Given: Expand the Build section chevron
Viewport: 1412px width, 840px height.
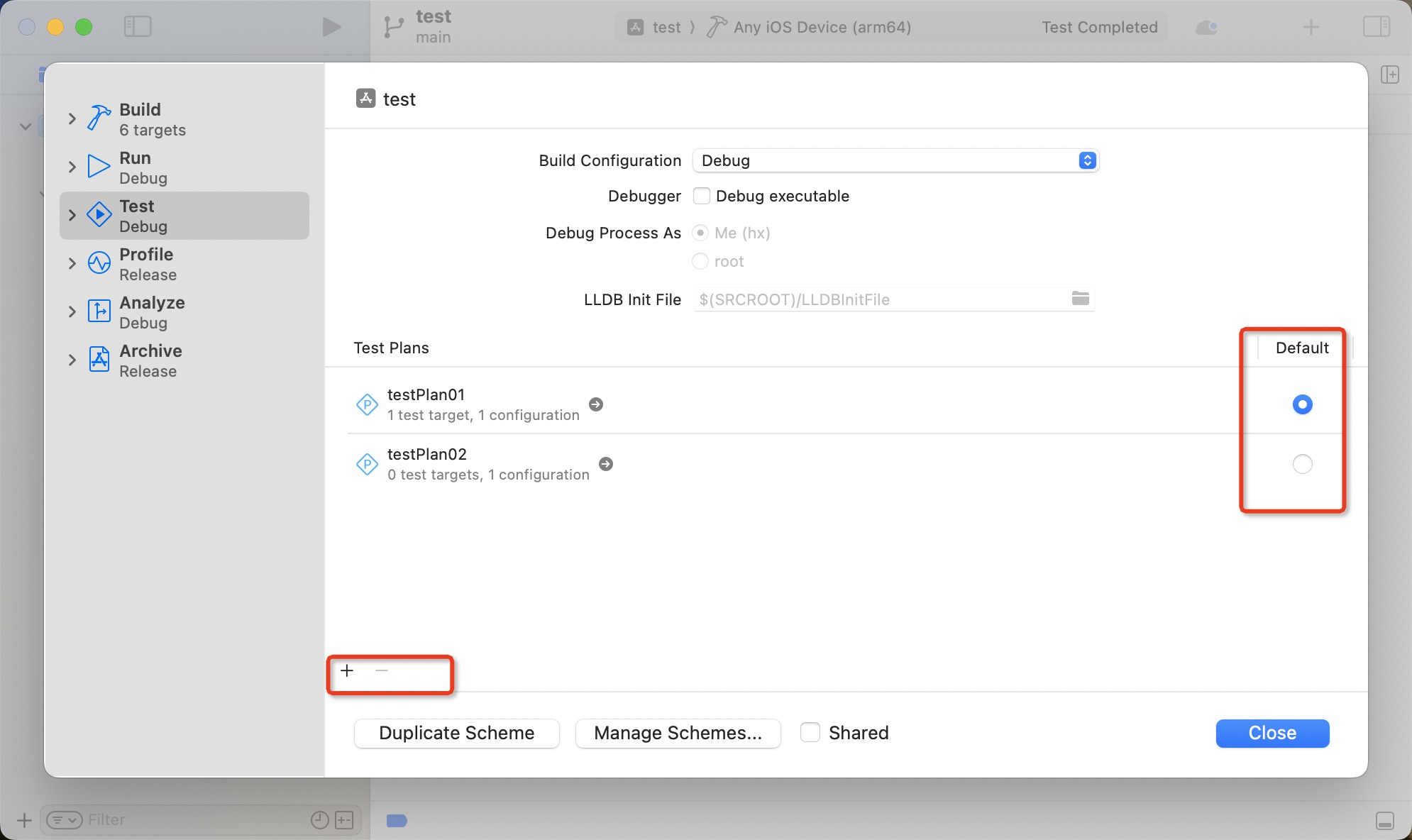Looking at the screenshot, I should coord(72,118).
